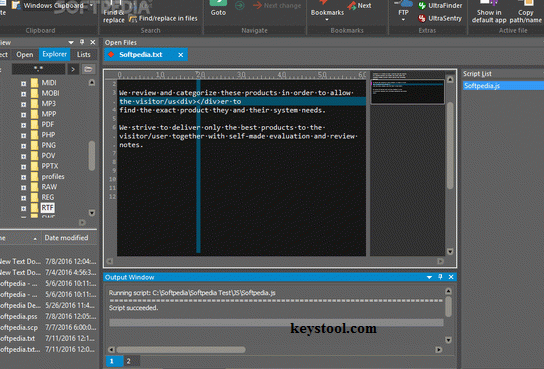Select file Softpedia.pss

49,316
